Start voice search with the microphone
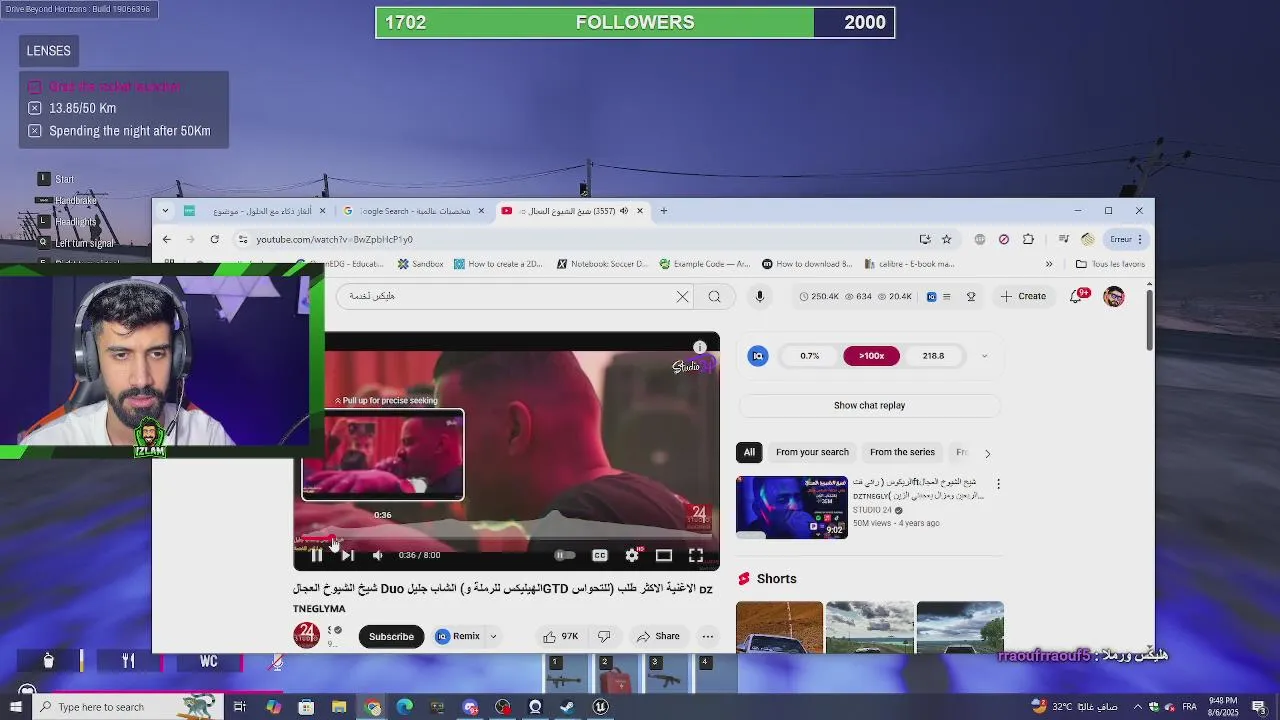Image resolution: width=1280 pixels, height=720 pixels. tap(760, 296)
